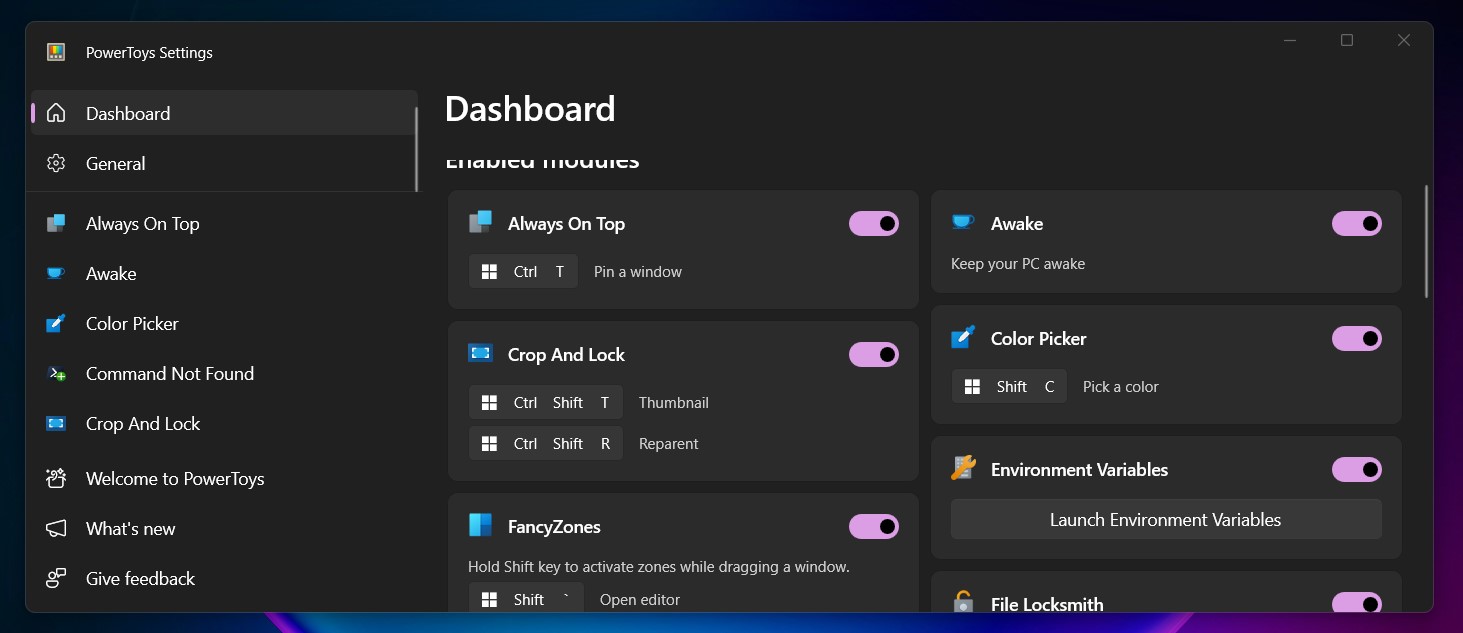The width and height of the screenshot is (1463, 633).
Task: Click the 'Open editor' label
Action: coord(640,600)
